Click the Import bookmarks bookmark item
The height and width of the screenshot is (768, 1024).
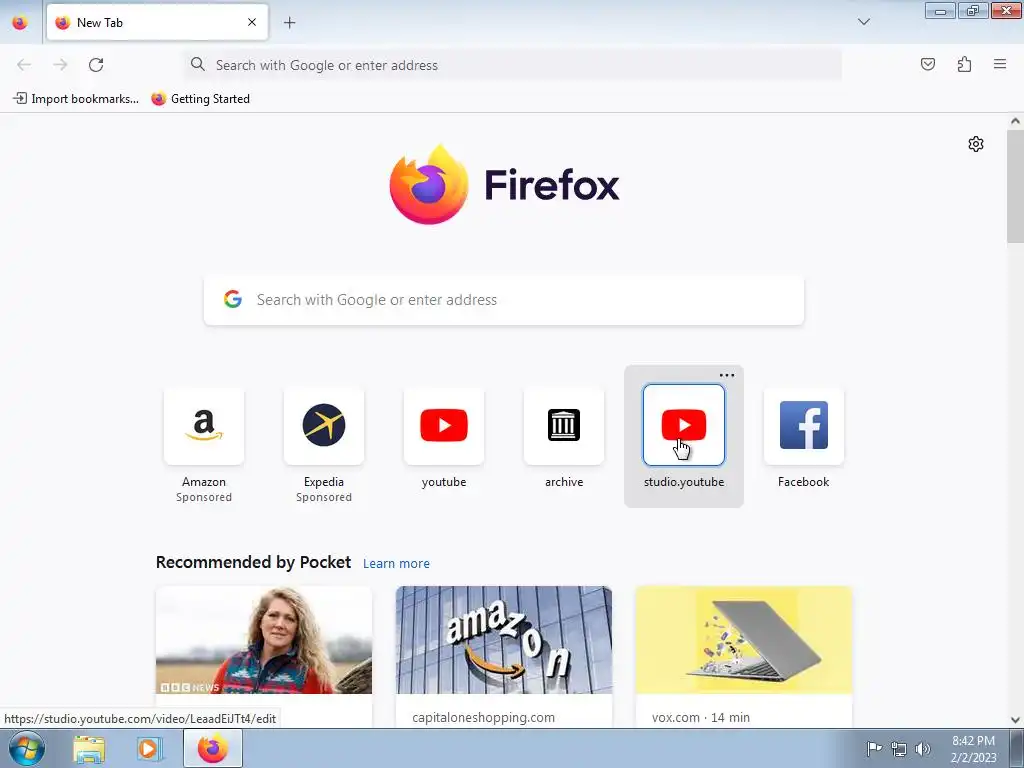tap(76, 99)
